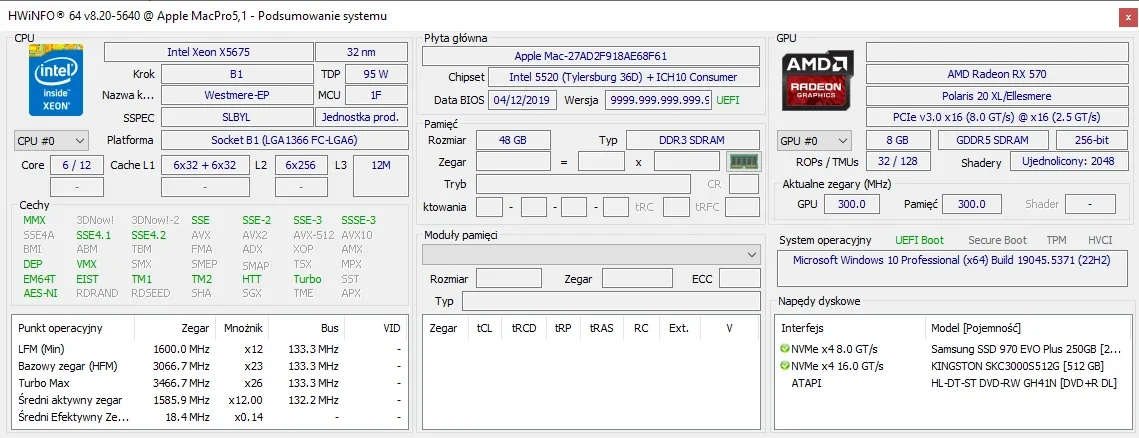Click the green memory module icon
The width and height of the screenshot is (1139, 438).
(743, 162)
